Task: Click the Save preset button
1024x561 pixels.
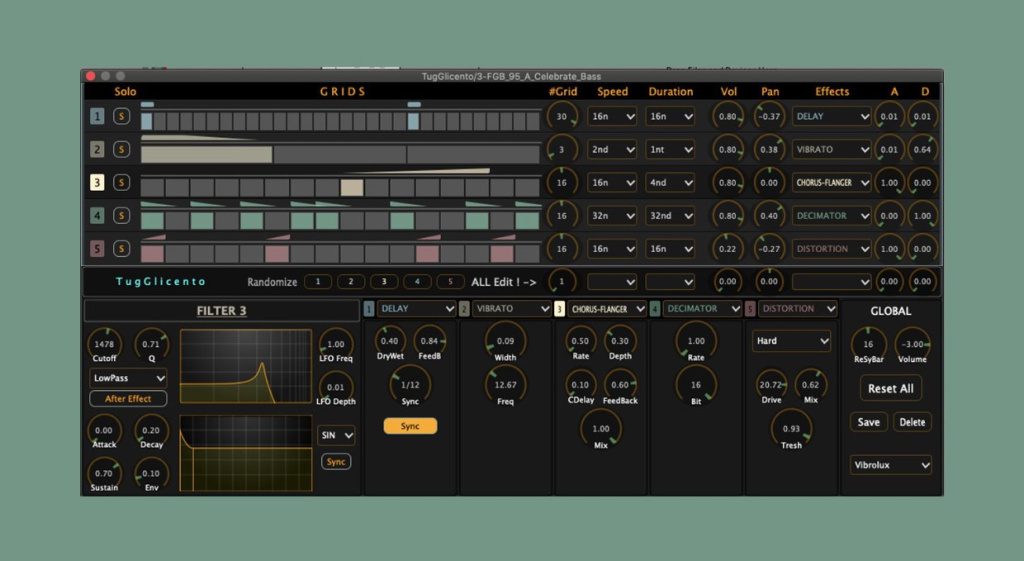Action: 868,422
